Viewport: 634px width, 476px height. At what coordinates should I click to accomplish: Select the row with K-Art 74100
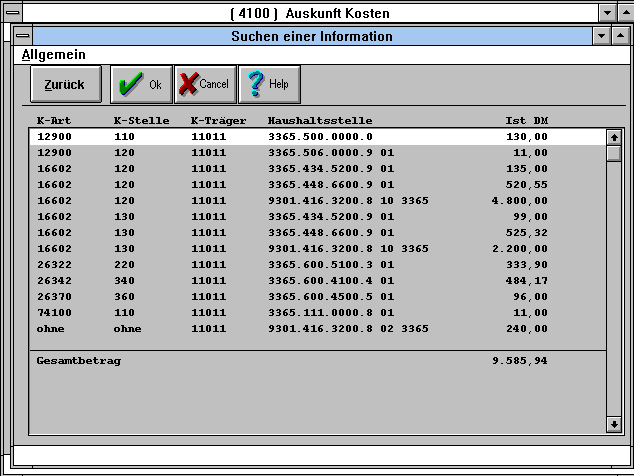[x=300, y=313]
